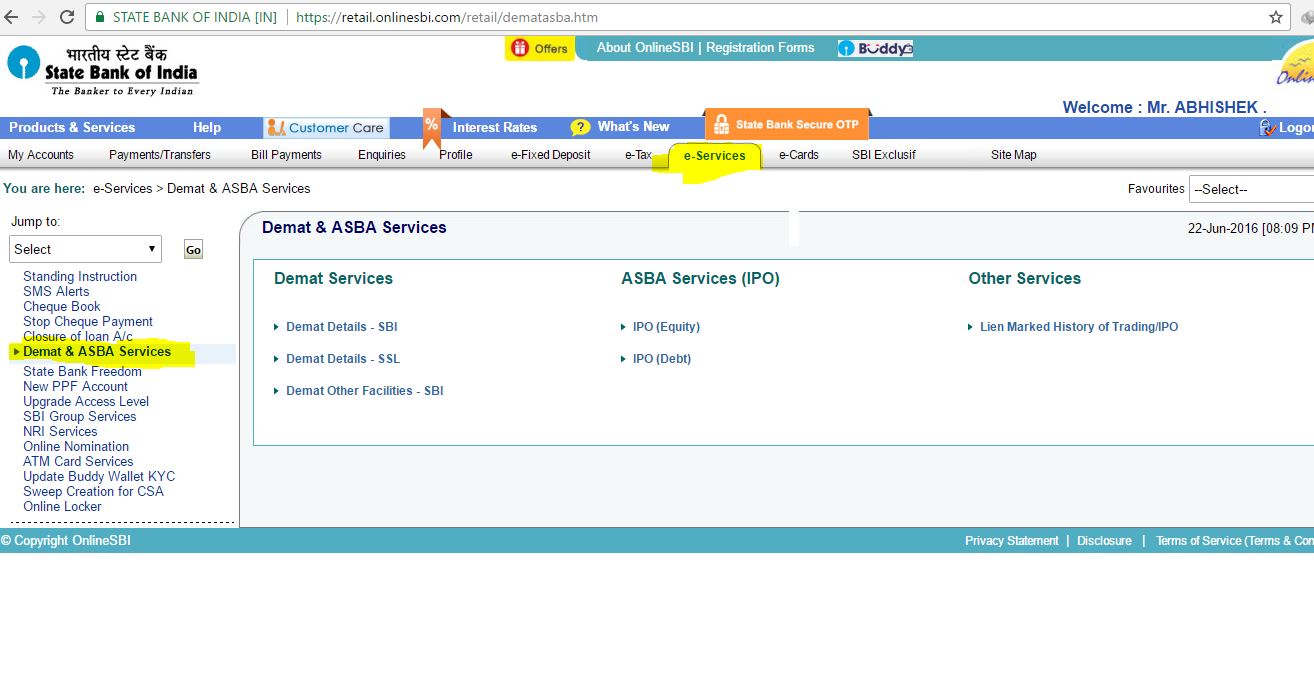Reload the page with refresh icon

(x=67, y=17)
